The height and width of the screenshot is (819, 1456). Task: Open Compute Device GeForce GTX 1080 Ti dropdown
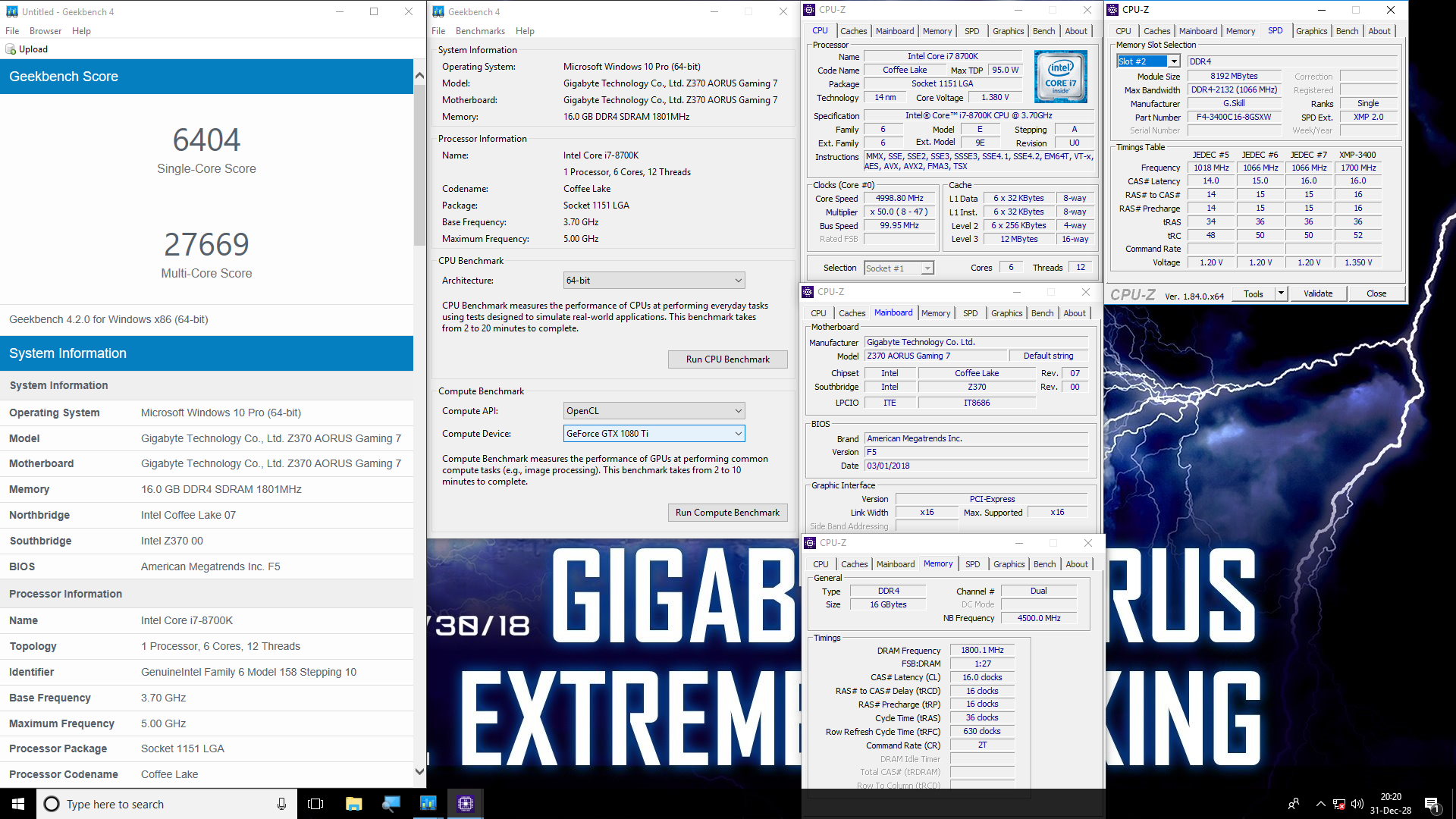(654, 434)
